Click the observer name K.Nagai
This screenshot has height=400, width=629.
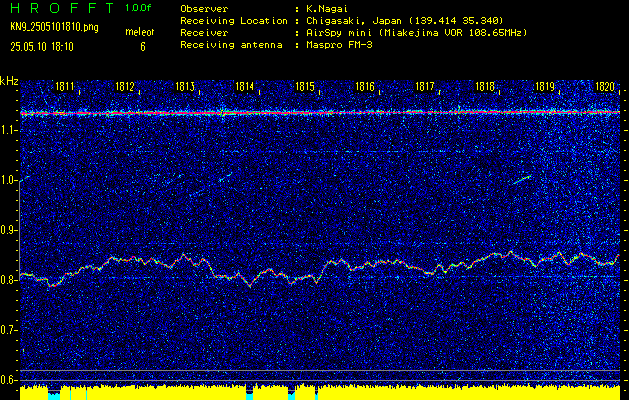[326, 8]
